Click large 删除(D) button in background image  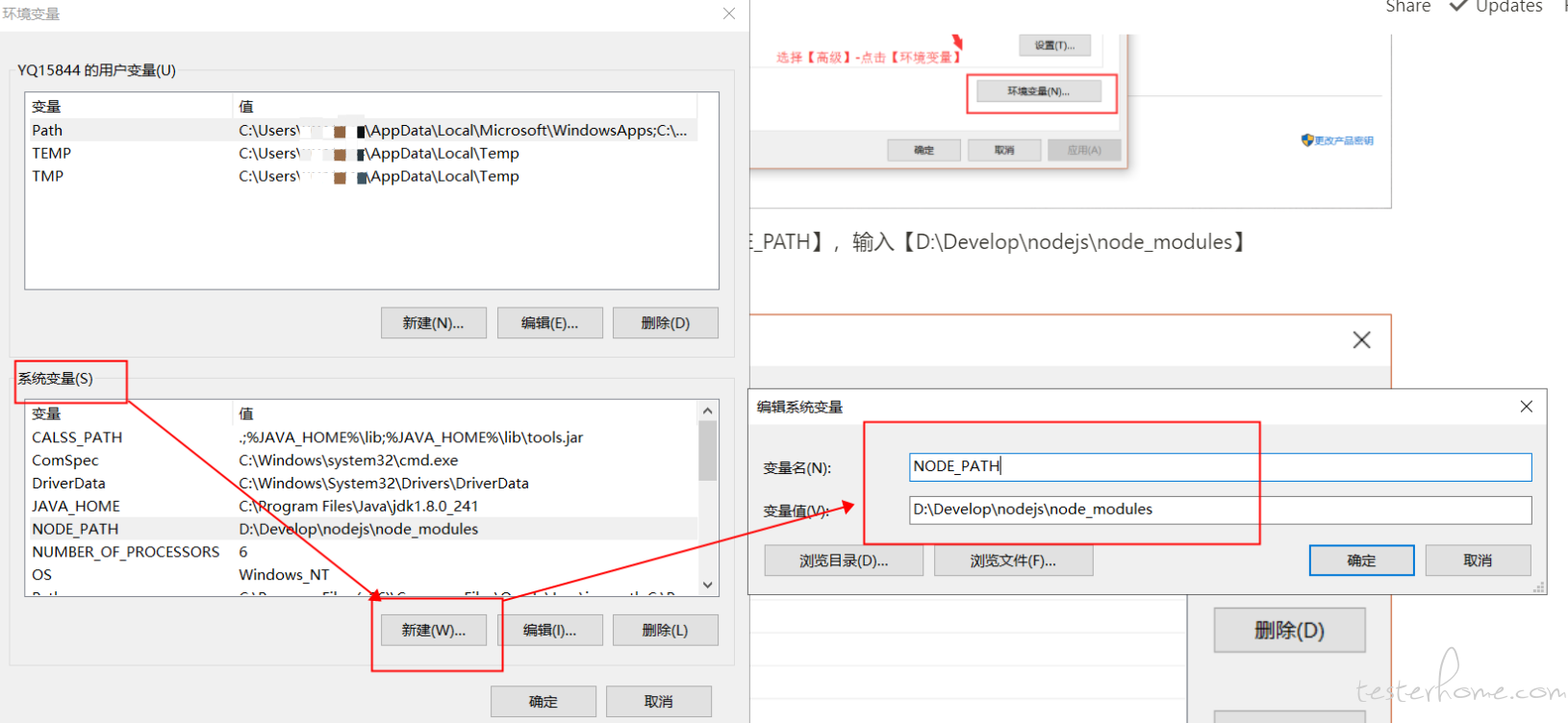pyautogui.click(x=1289, y=631)
